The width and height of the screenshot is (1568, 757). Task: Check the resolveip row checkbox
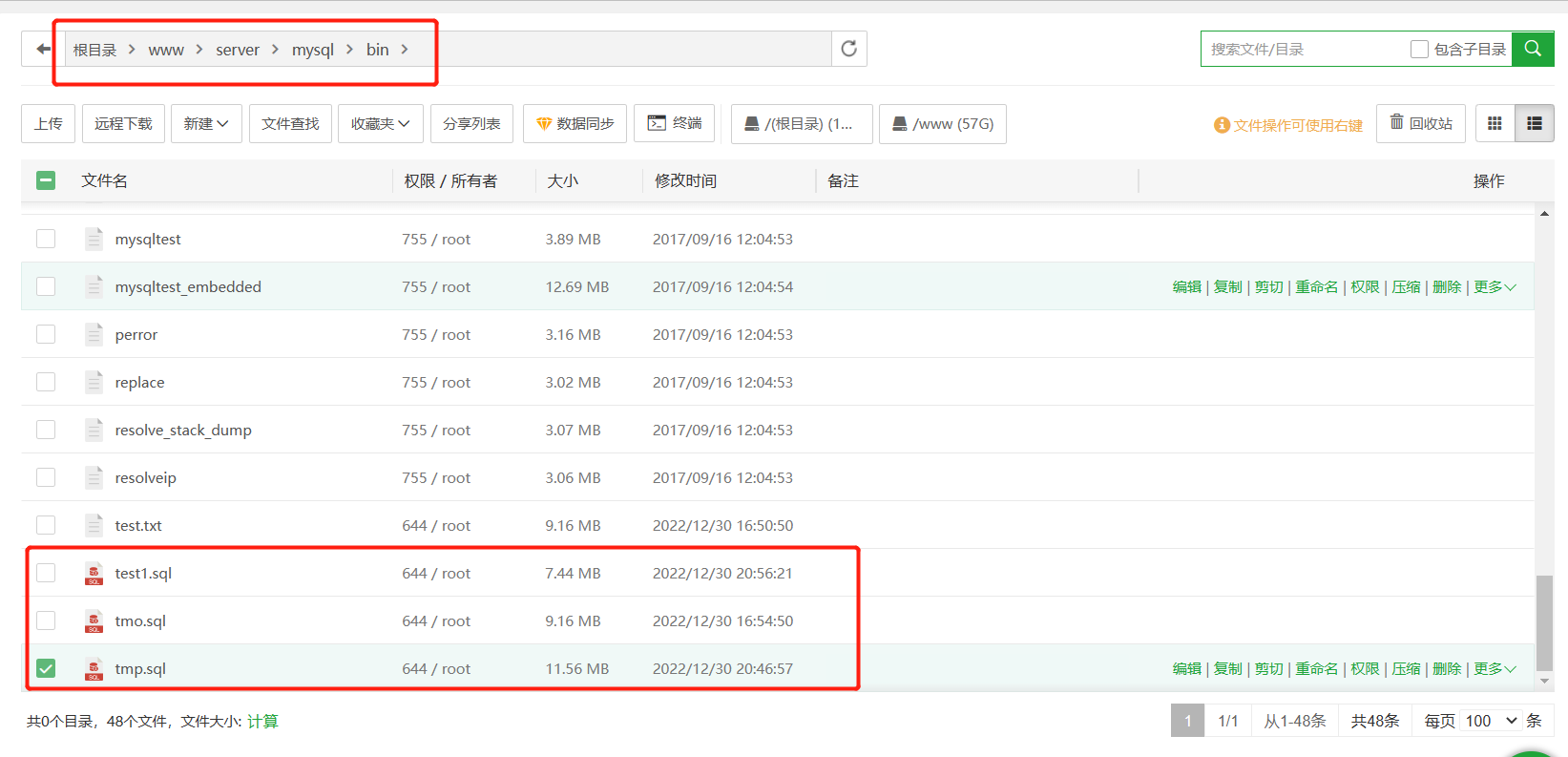pyautogui.click(x=46, y=477)
